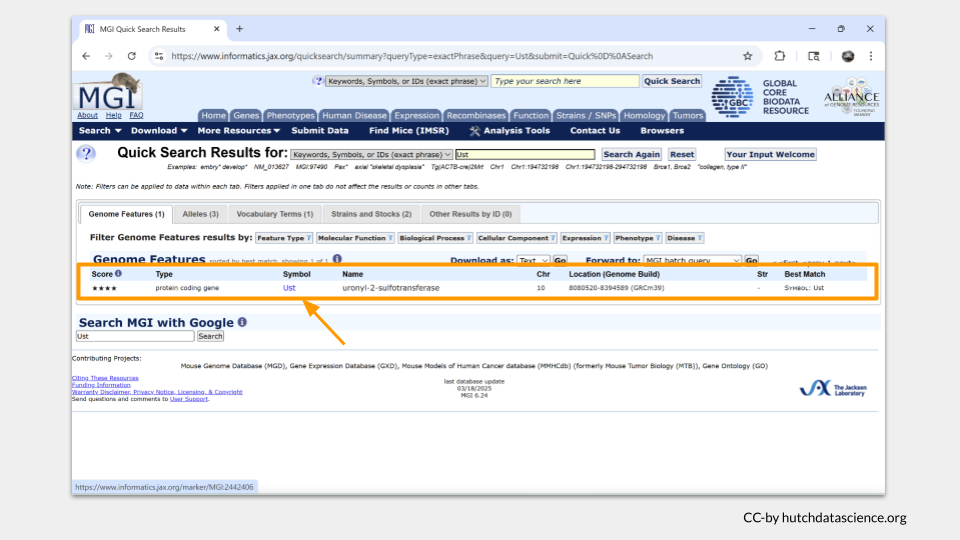Screen dimensions: 960x540
Task: Click the Google search text field containing Ust
Action: (135, 336)
